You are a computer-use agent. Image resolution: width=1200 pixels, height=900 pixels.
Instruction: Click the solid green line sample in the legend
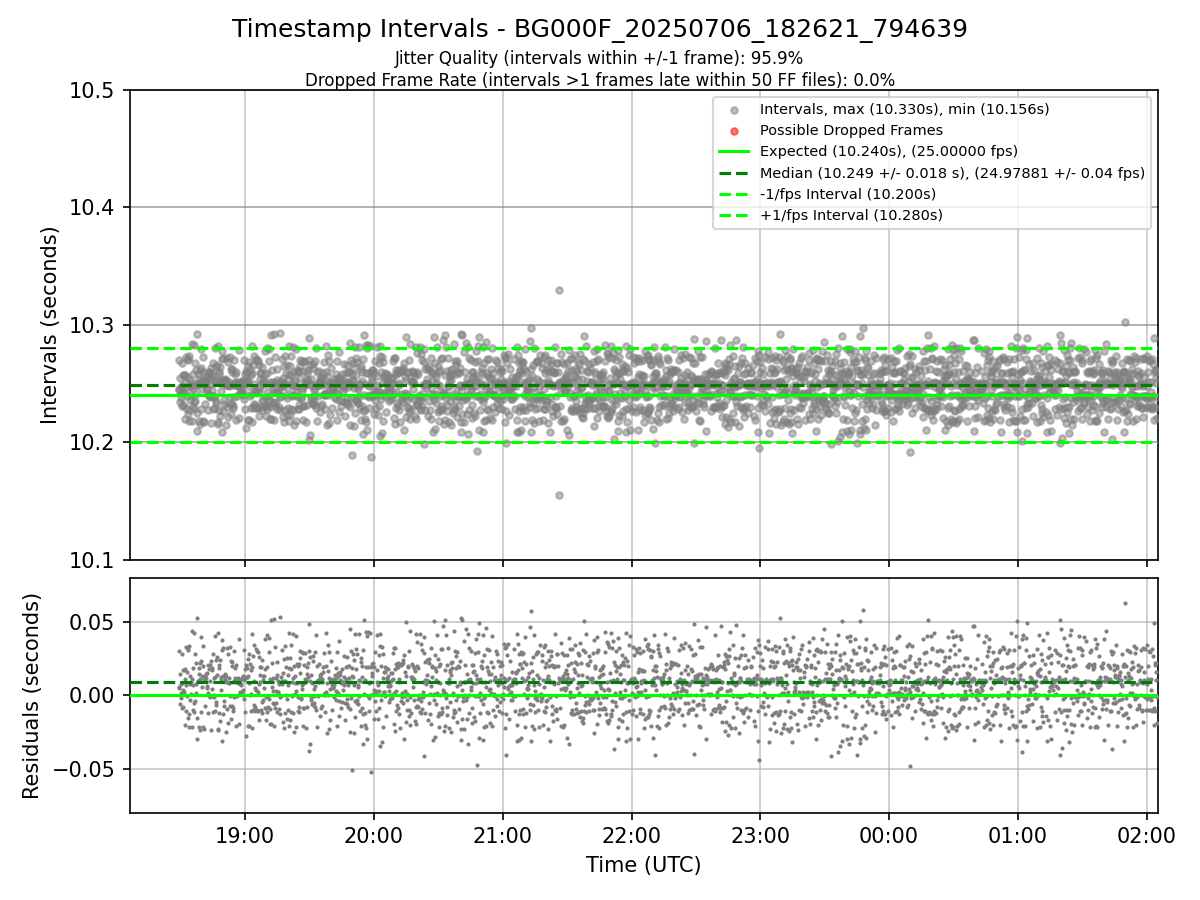[x=734, y=152]
